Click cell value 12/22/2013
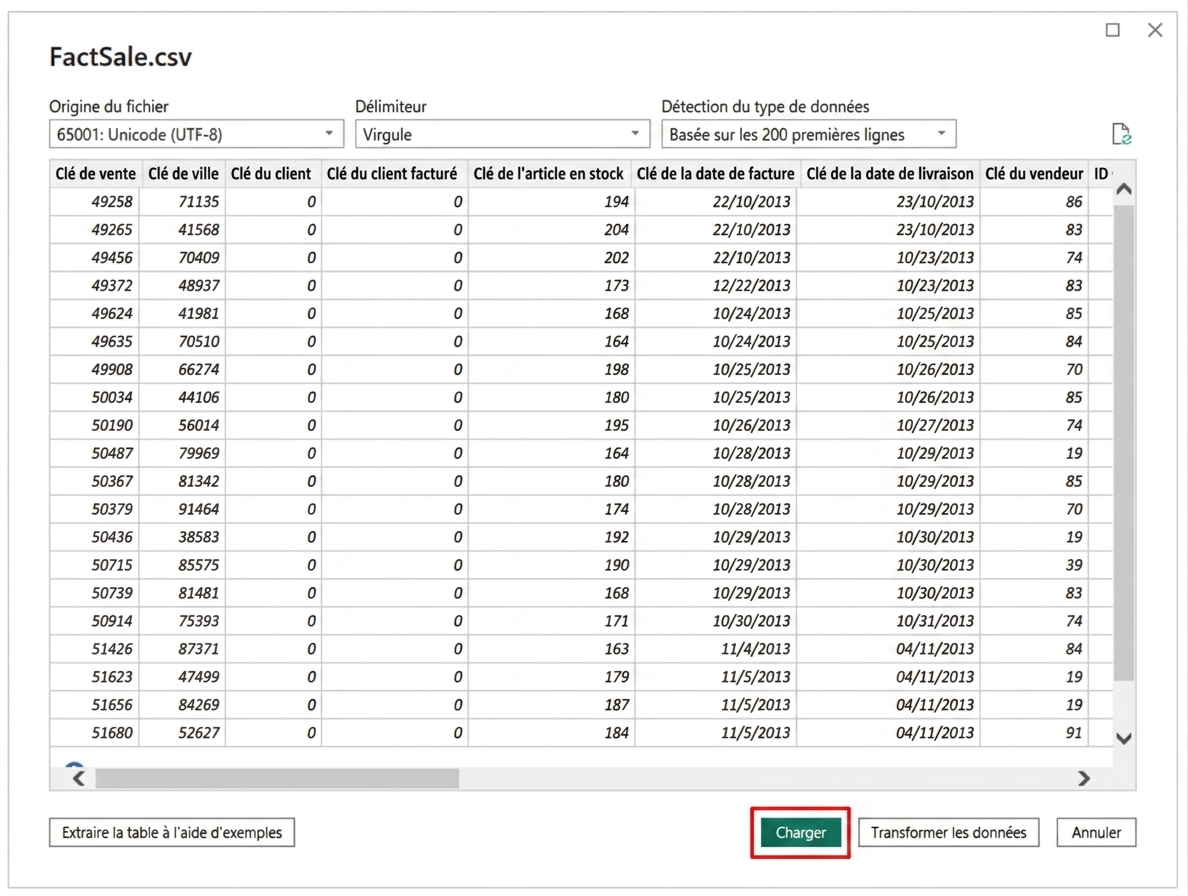 coord(751,286)
